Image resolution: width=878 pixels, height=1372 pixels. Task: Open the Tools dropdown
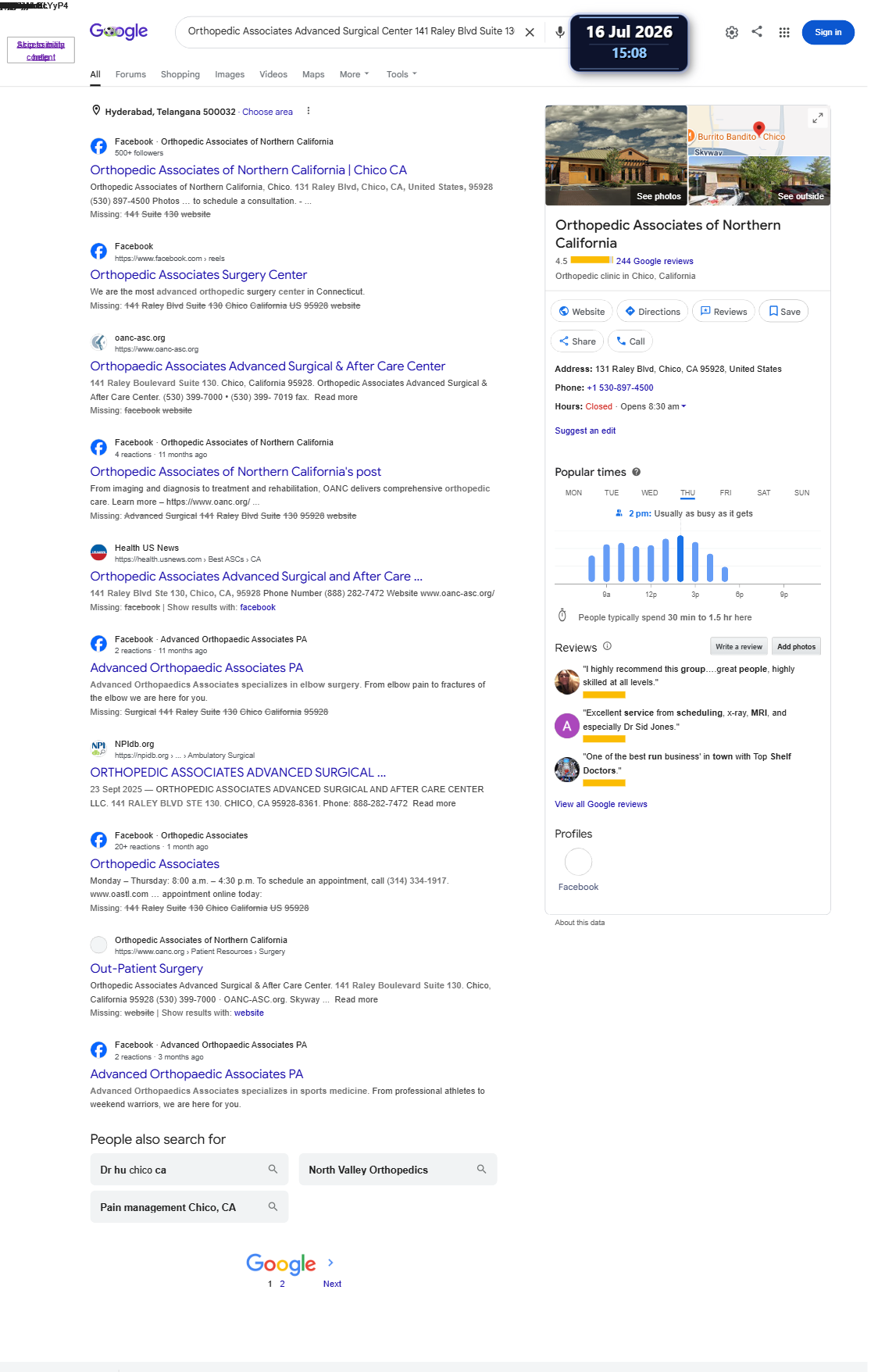tap(402, 74)
